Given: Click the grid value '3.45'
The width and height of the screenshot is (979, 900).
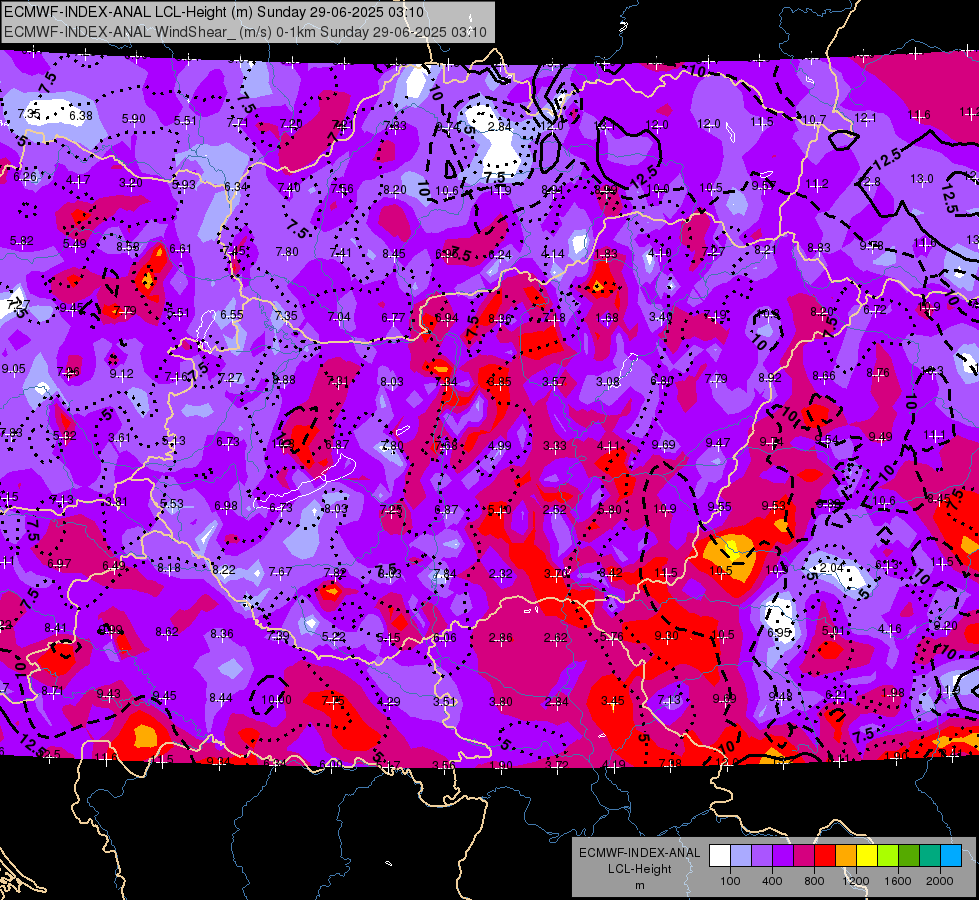Looking at the screenshot, I should 612,701.
